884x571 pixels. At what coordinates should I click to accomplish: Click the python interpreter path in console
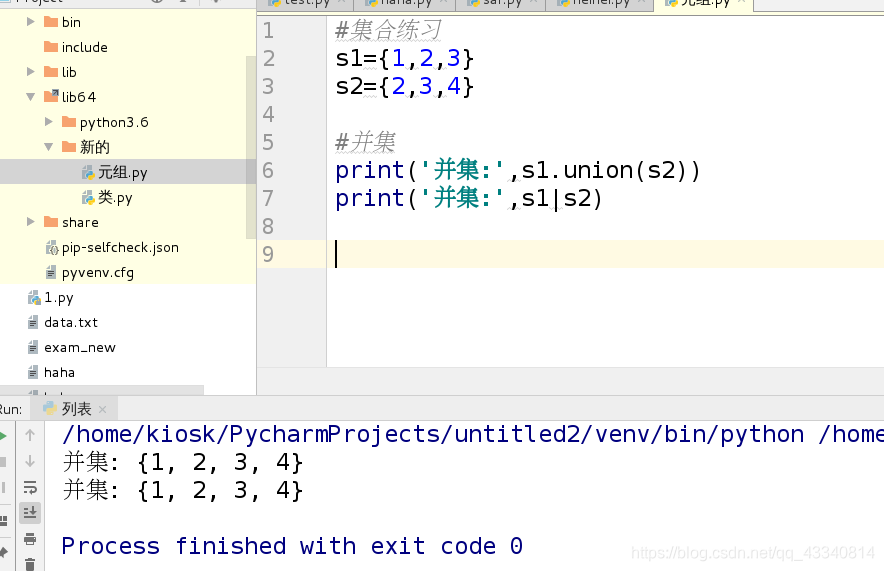[433, 435]
